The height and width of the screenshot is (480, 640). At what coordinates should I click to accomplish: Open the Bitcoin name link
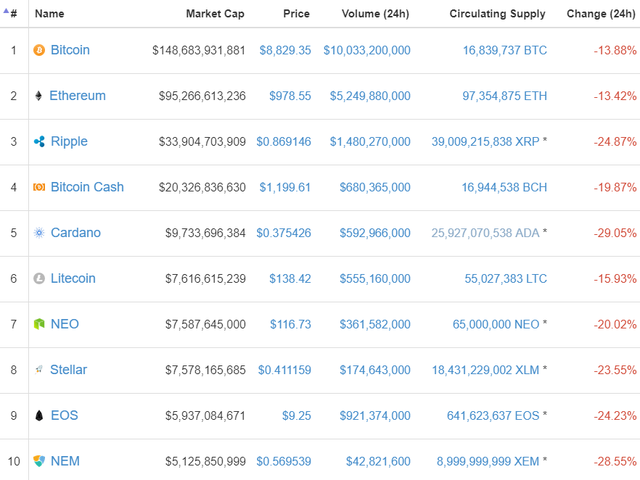coord(70,50)
